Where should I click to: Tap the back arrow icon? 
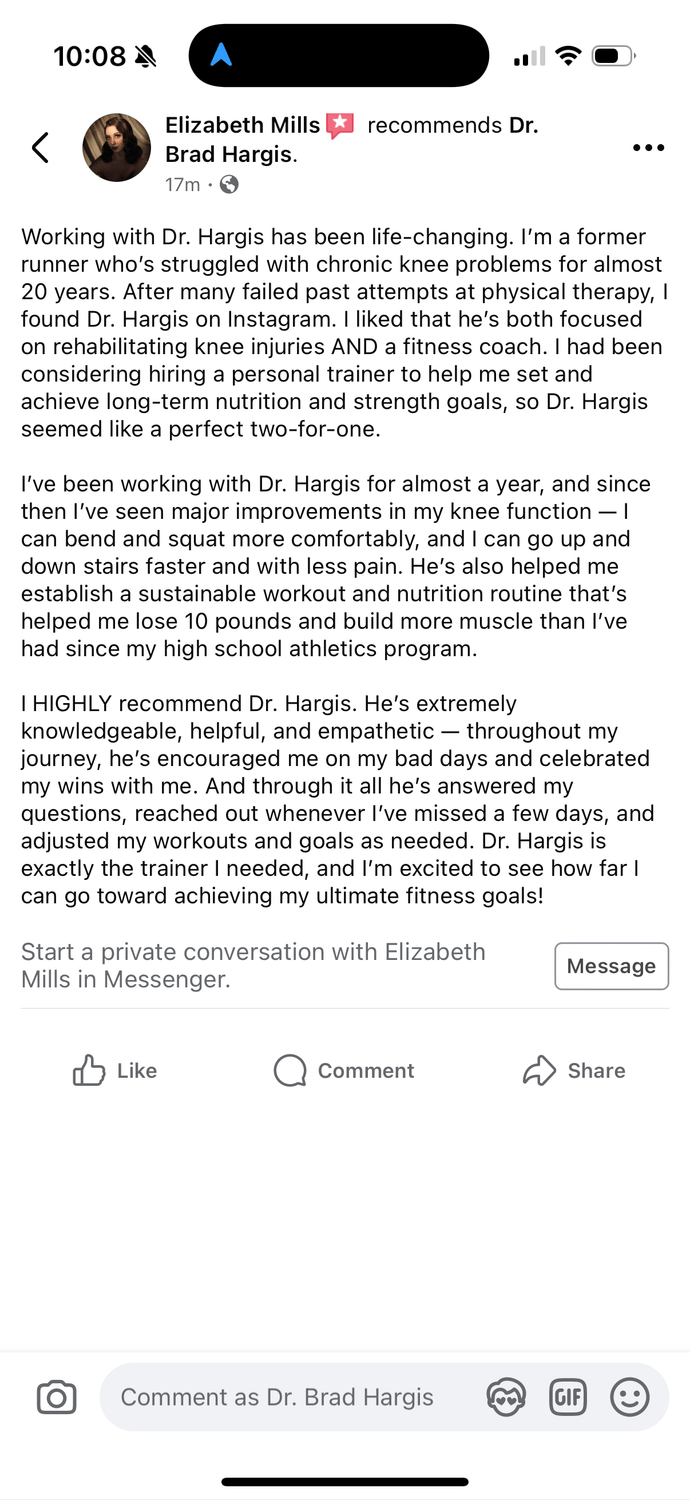(x=40, y=148)
